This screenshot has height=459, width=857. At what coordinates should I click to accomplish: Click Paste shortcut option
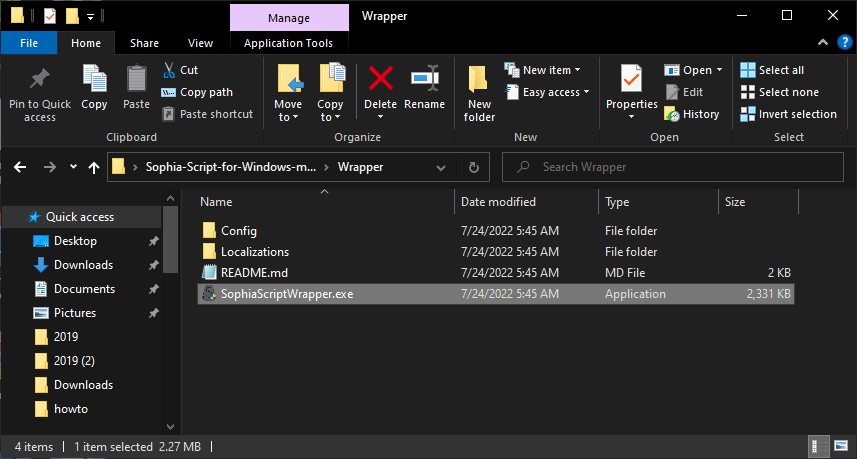pos(208,114)
